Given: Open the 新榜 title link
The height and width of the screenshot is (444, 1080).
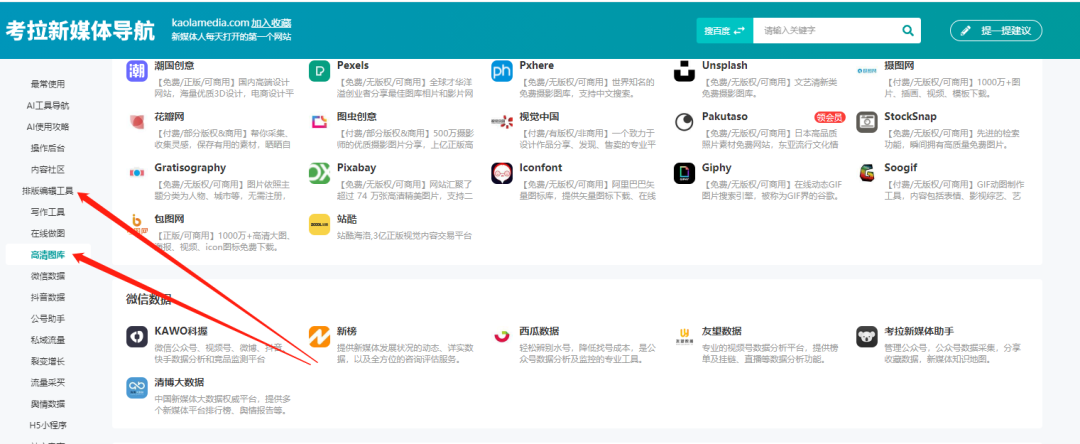Looking at the screenshot, I should [346, 331].
